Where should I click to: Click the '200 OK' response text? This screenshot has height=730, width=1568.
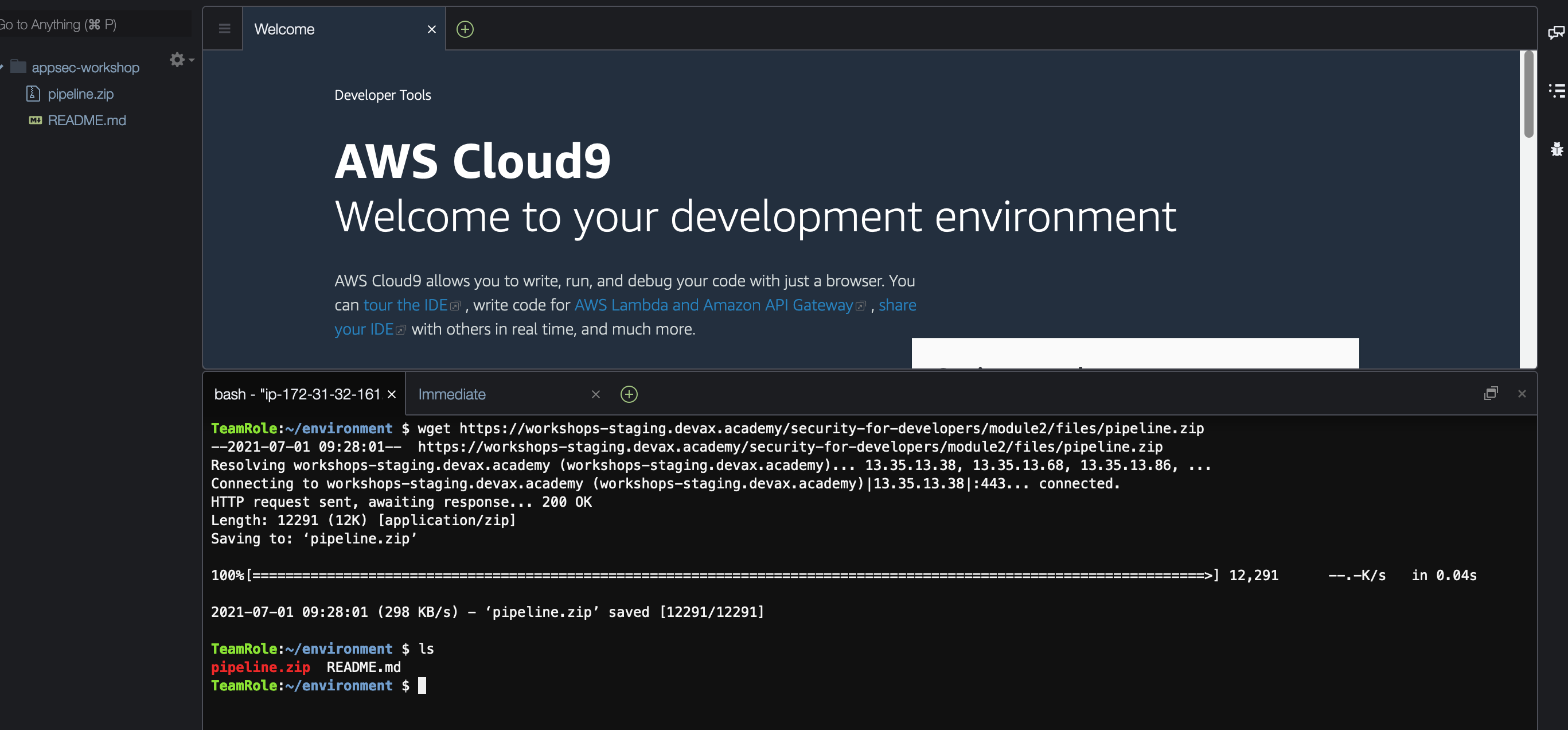(566, 502)
